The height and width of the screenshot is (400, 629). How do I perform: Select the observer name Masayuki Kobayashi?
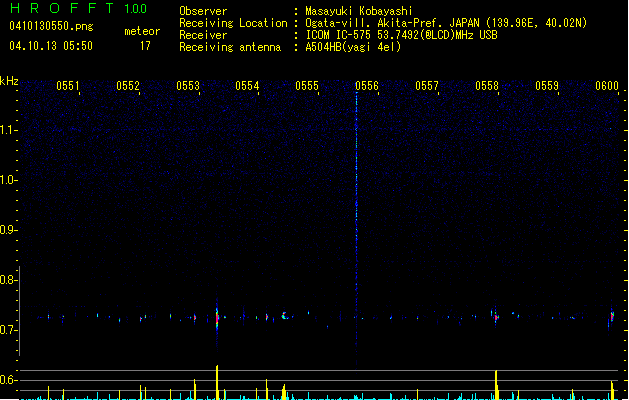click(x=359, y=11)
